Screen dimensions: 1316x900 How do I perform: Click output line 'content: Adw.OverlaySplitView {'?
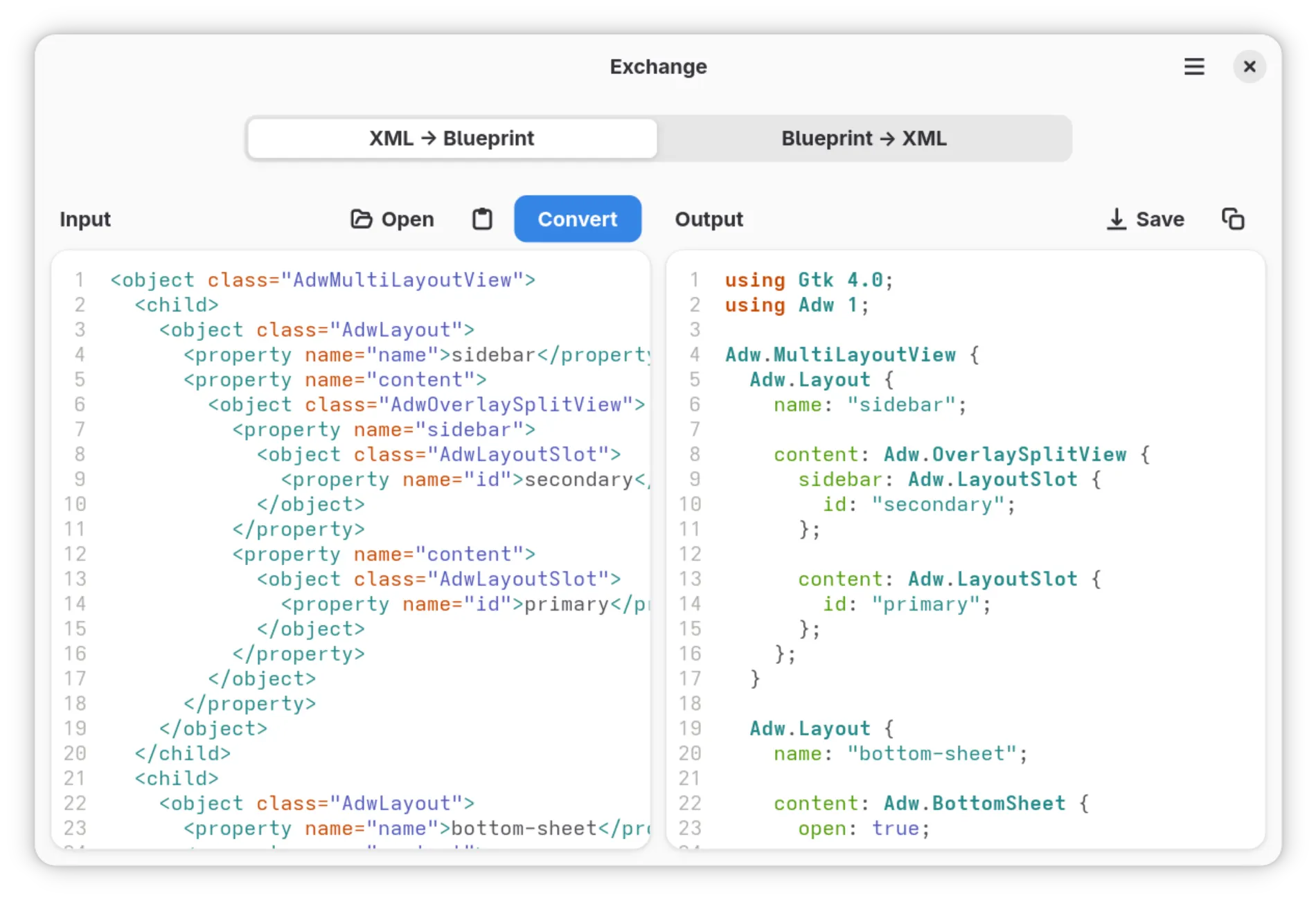[x=962, y=454]
